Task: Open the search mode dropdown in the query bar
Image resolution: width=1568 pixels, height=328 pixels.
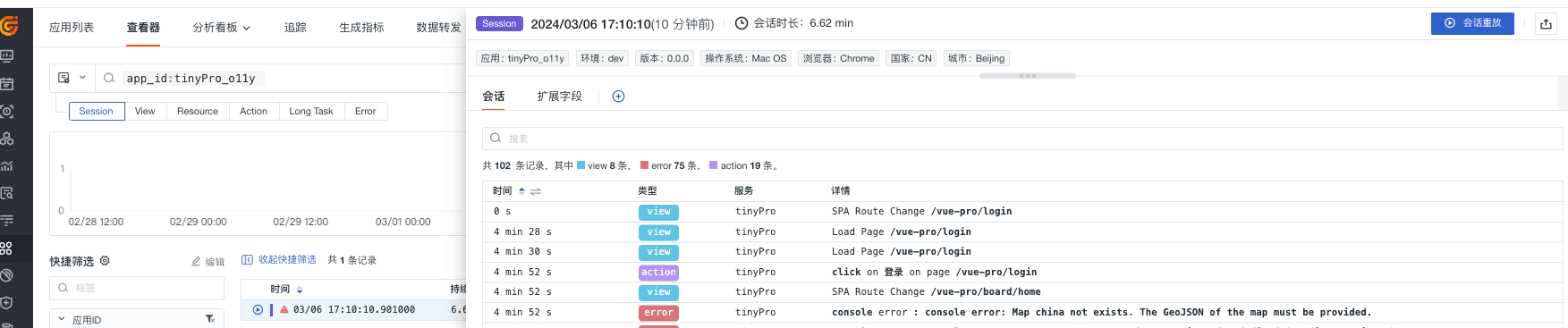Action: tap(72, 78)
